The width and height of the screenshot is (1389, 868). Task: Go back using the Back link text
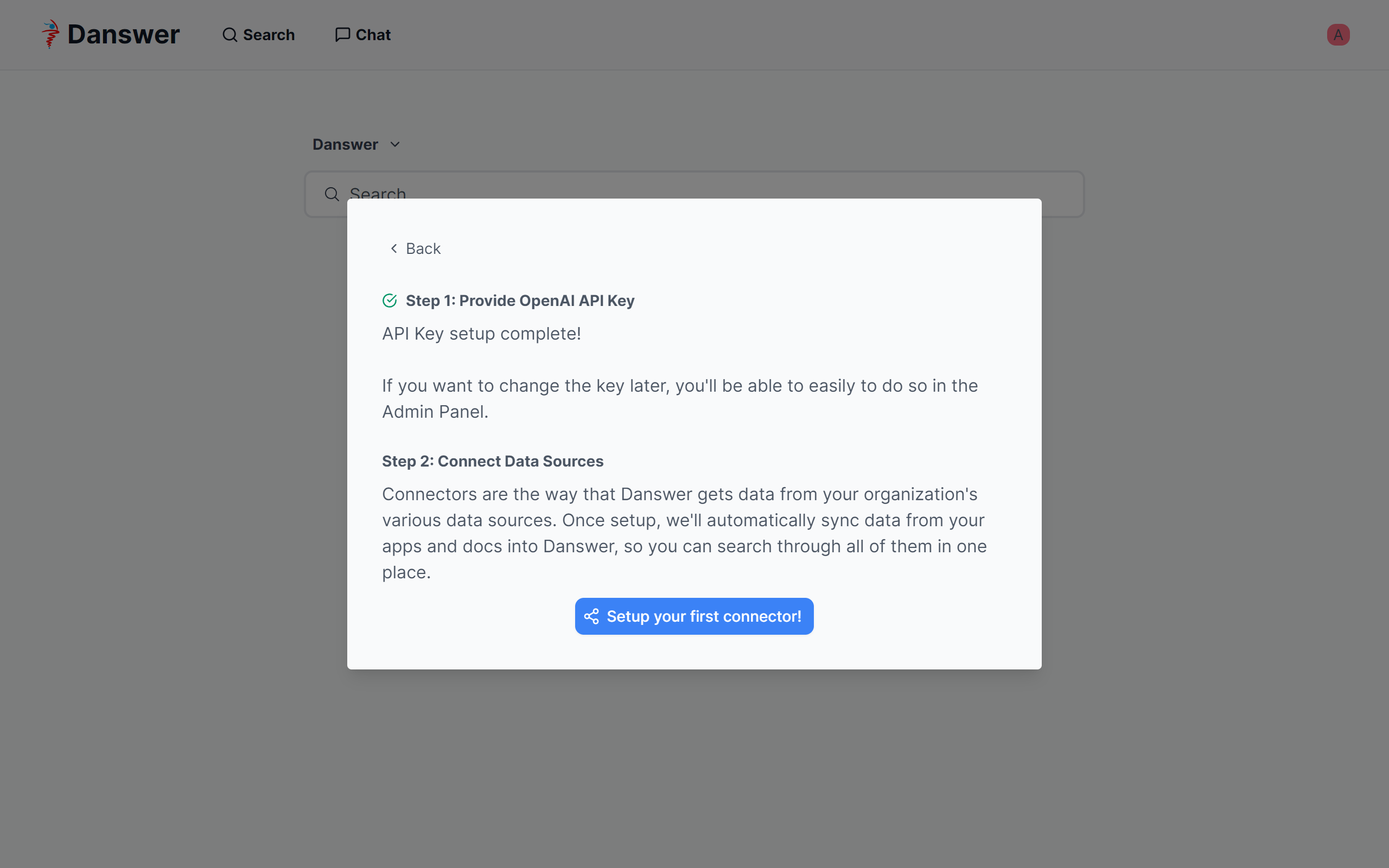(x=423, y=248)
